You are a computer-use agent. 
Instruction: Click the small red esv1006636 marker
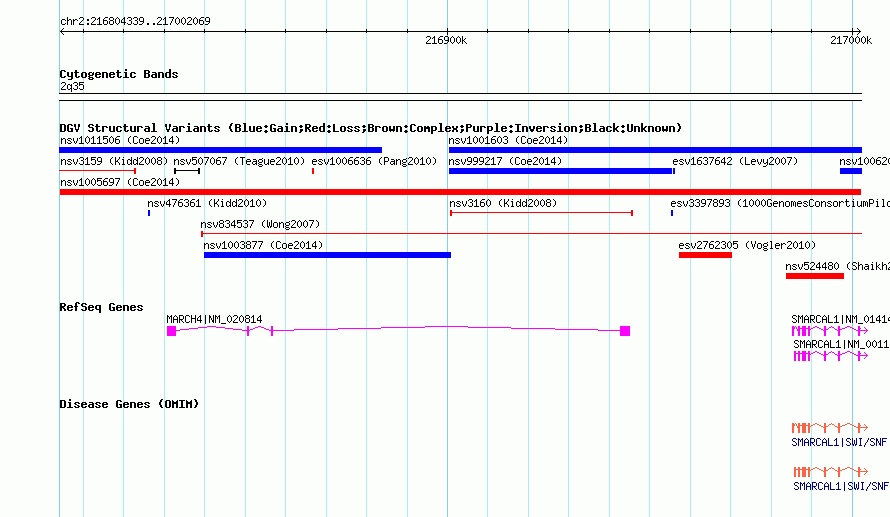[x=313, y=171]
